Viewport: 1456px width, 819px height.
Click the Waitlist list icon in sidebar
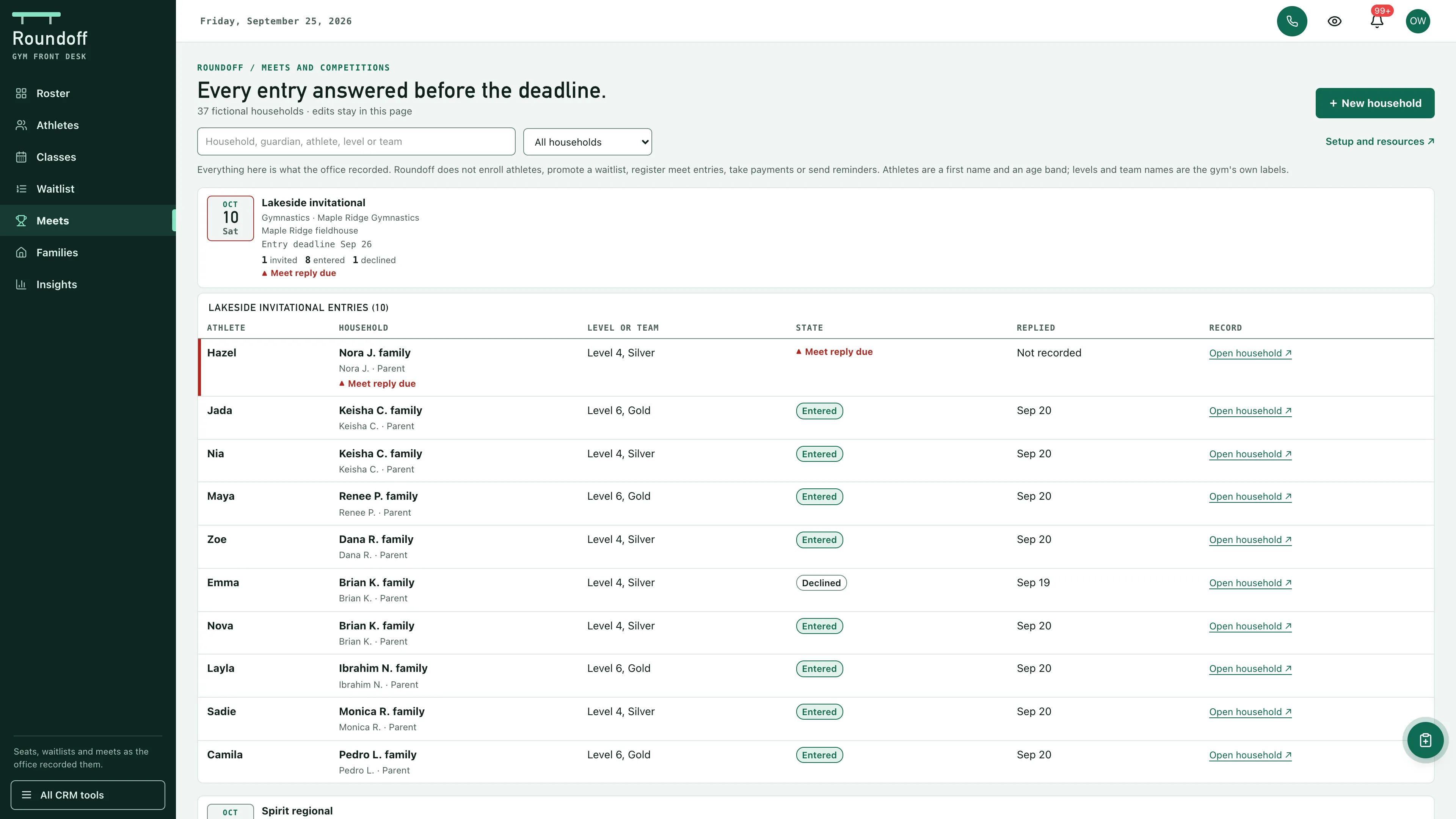pos(22,189)
